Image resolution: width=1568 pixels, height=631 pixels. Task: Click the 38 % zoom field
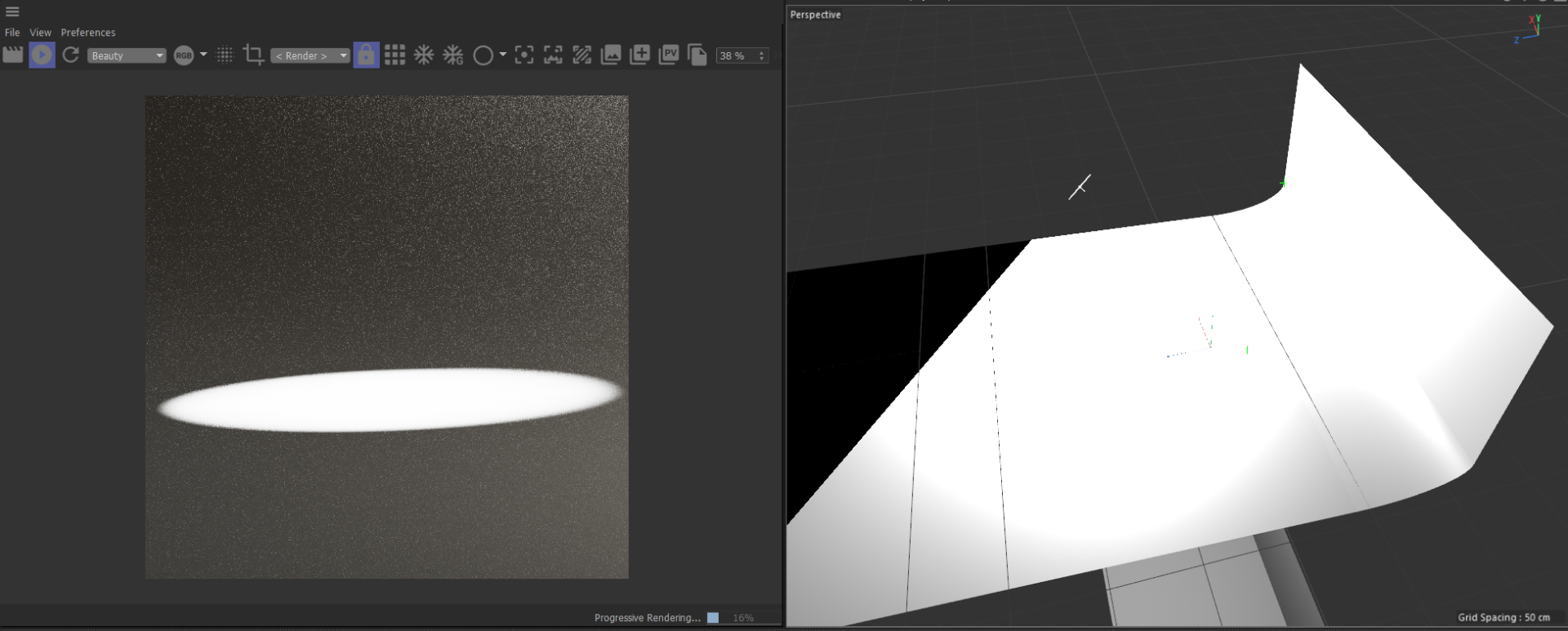pos(736,56)
